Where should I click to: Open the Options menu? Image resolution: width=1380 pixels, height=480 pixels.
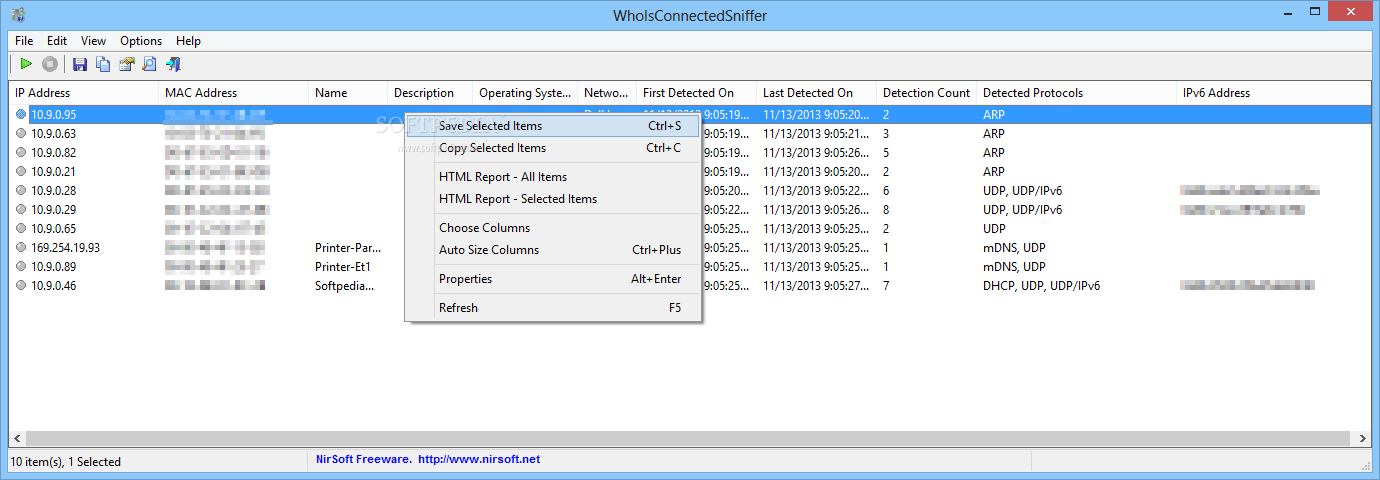(x=141, y=41)
